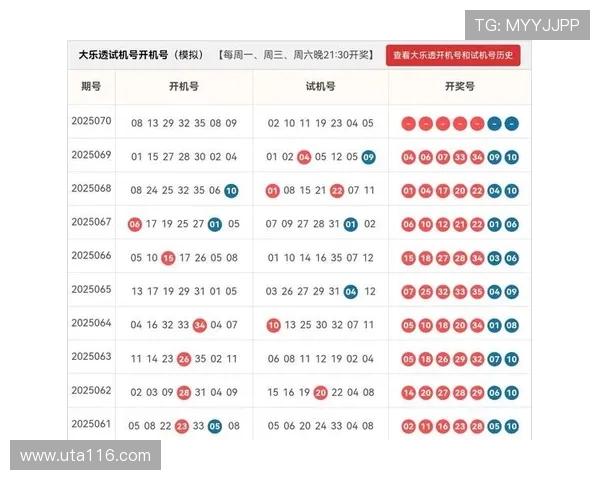Click number 13 in 2025065 开机号
The height and width of the screenshot is (480, 600).
[x=137, y=291]
